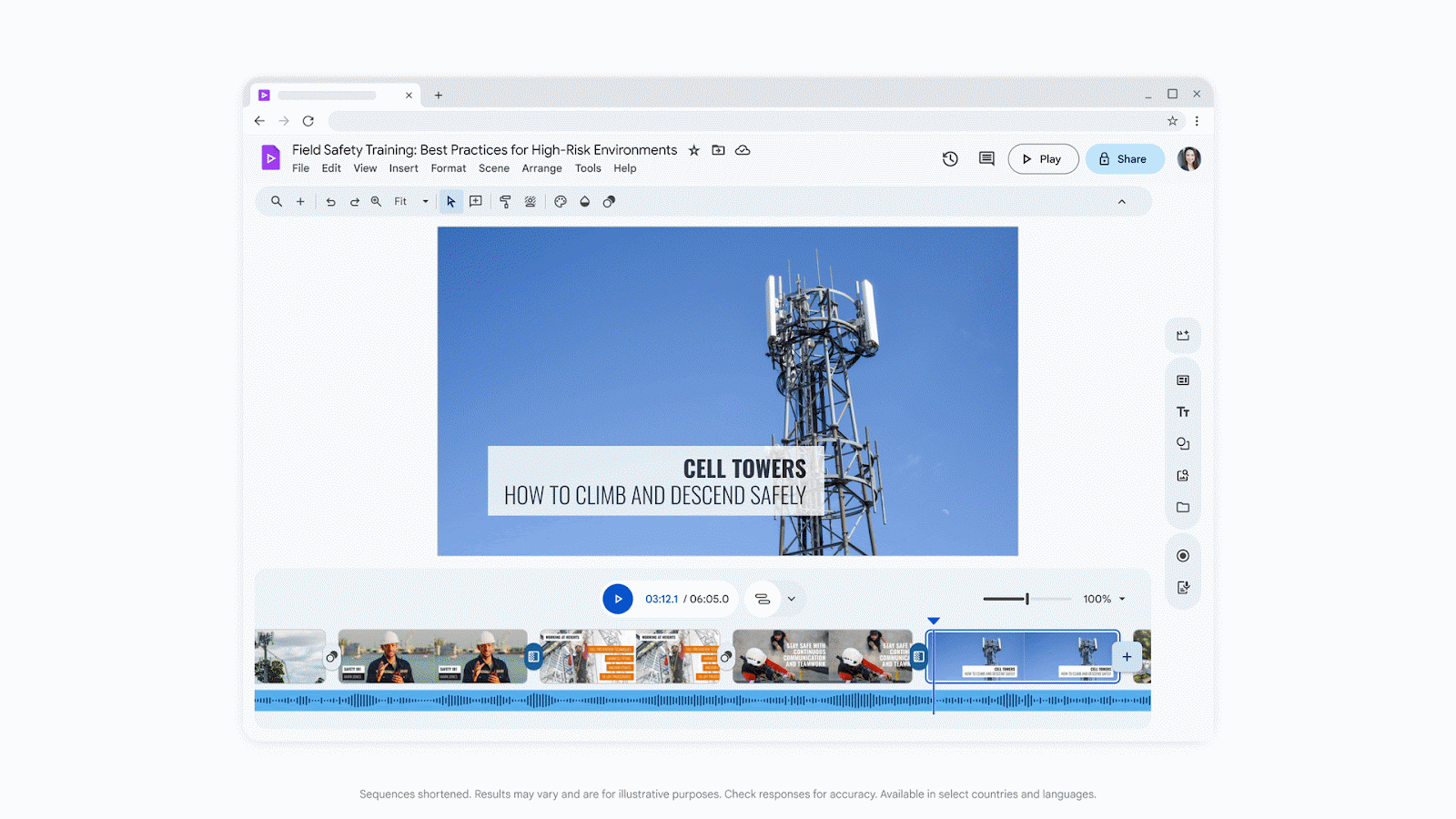
Task: Open the Scene menu
Action: 493,168
